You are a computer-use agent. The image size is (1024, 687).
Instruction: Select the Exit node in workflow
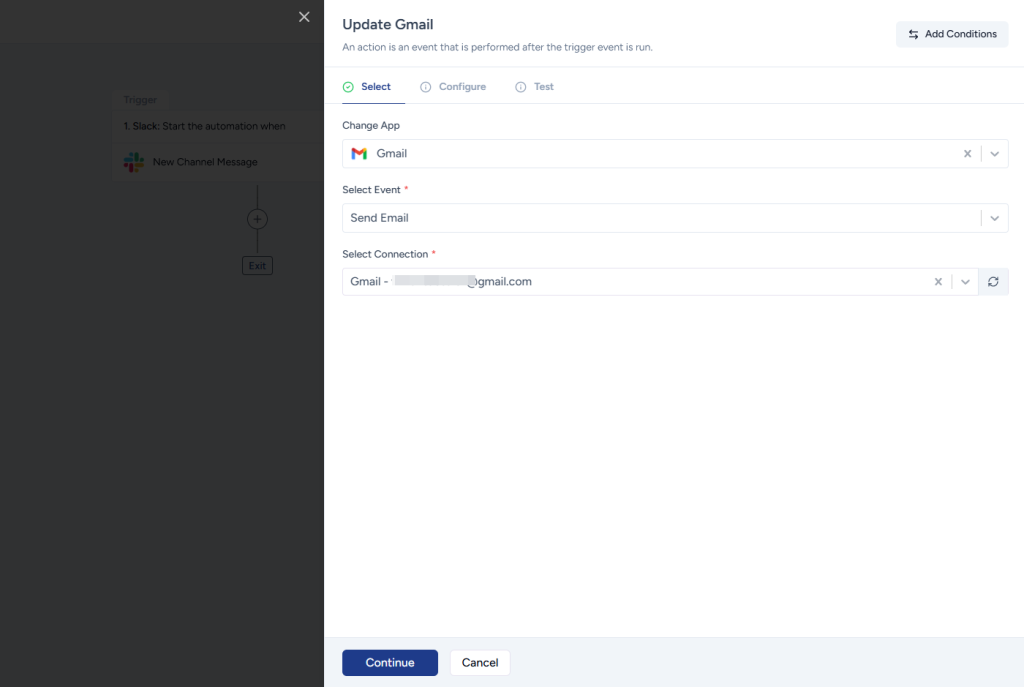[257, 266]
